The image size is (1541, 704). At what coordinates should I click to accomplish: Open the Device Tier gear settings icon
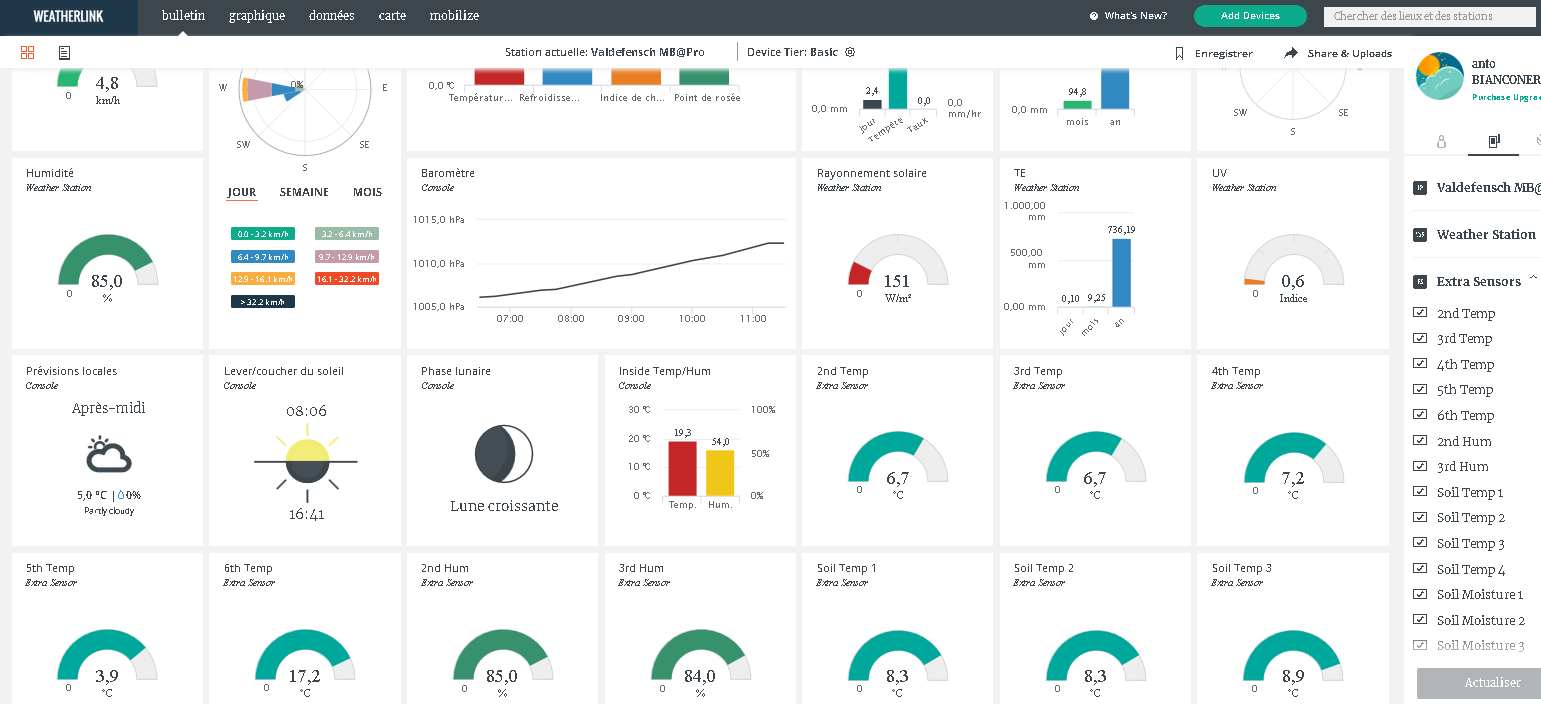click(x=850, y=52)
